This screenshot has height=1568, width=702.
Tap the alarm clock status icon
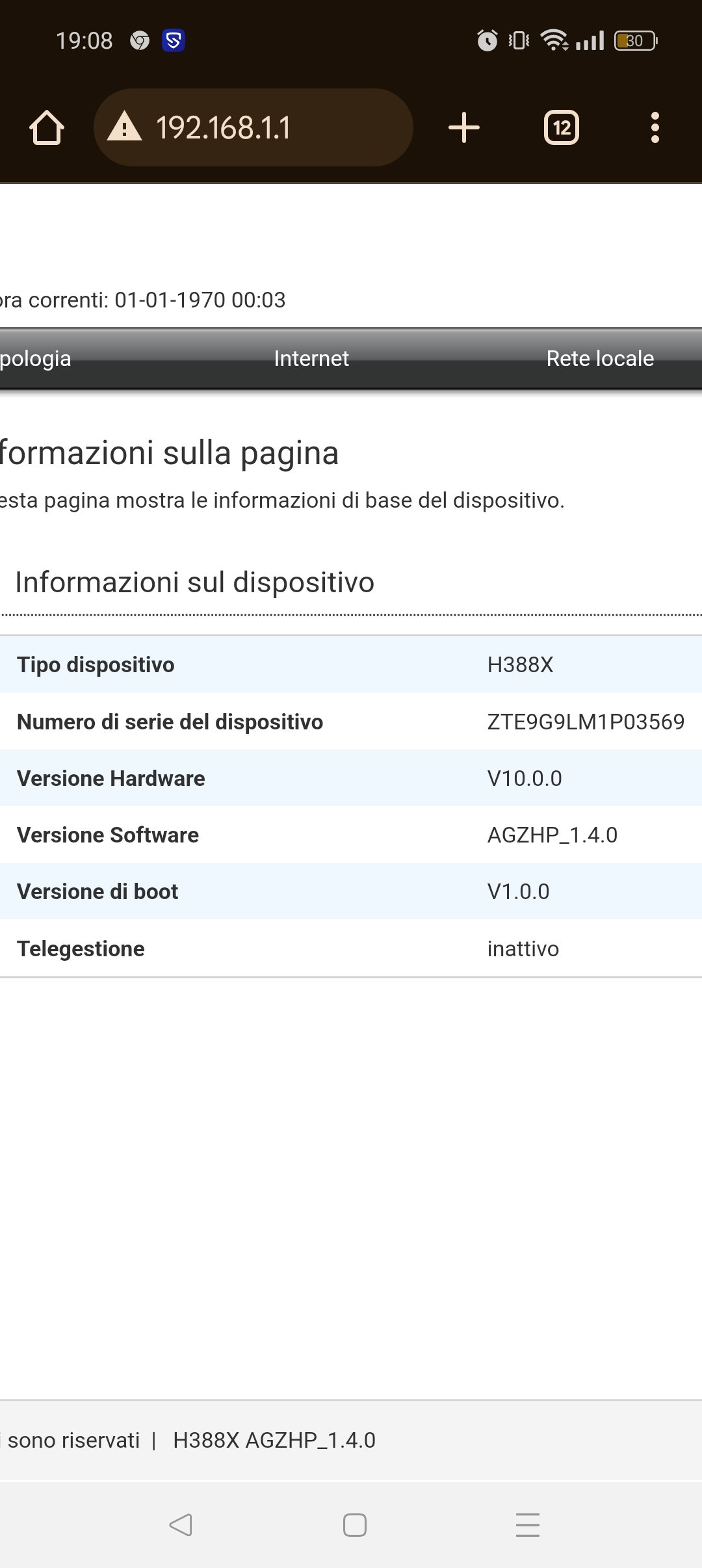pyautogui.click(x=487, y=40)
